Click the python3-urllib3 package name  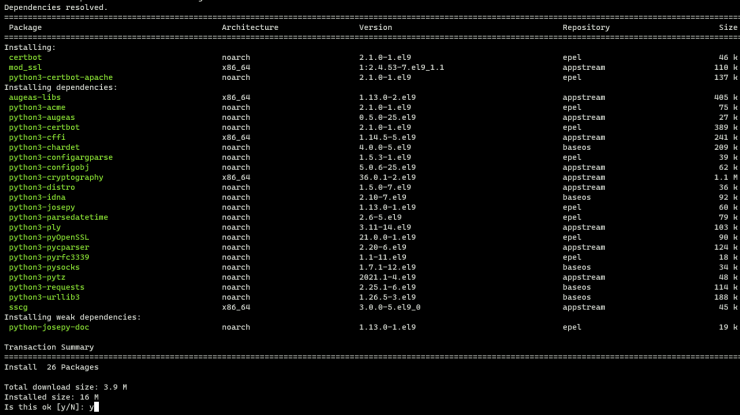[44, 297]
